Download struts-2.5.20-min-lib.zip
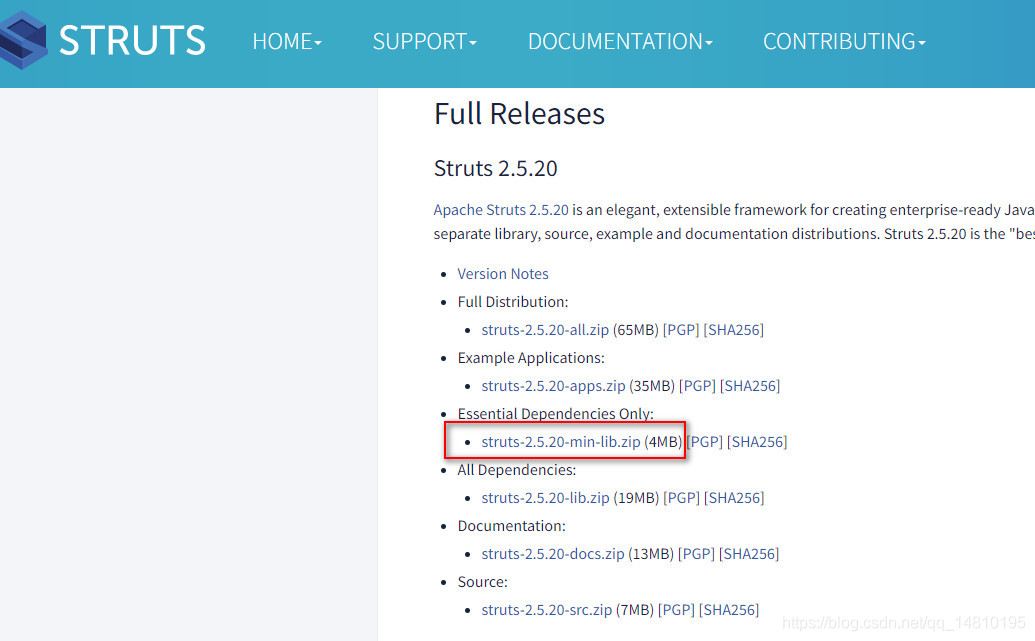The image size is (1035, 641). pos(561,442)
